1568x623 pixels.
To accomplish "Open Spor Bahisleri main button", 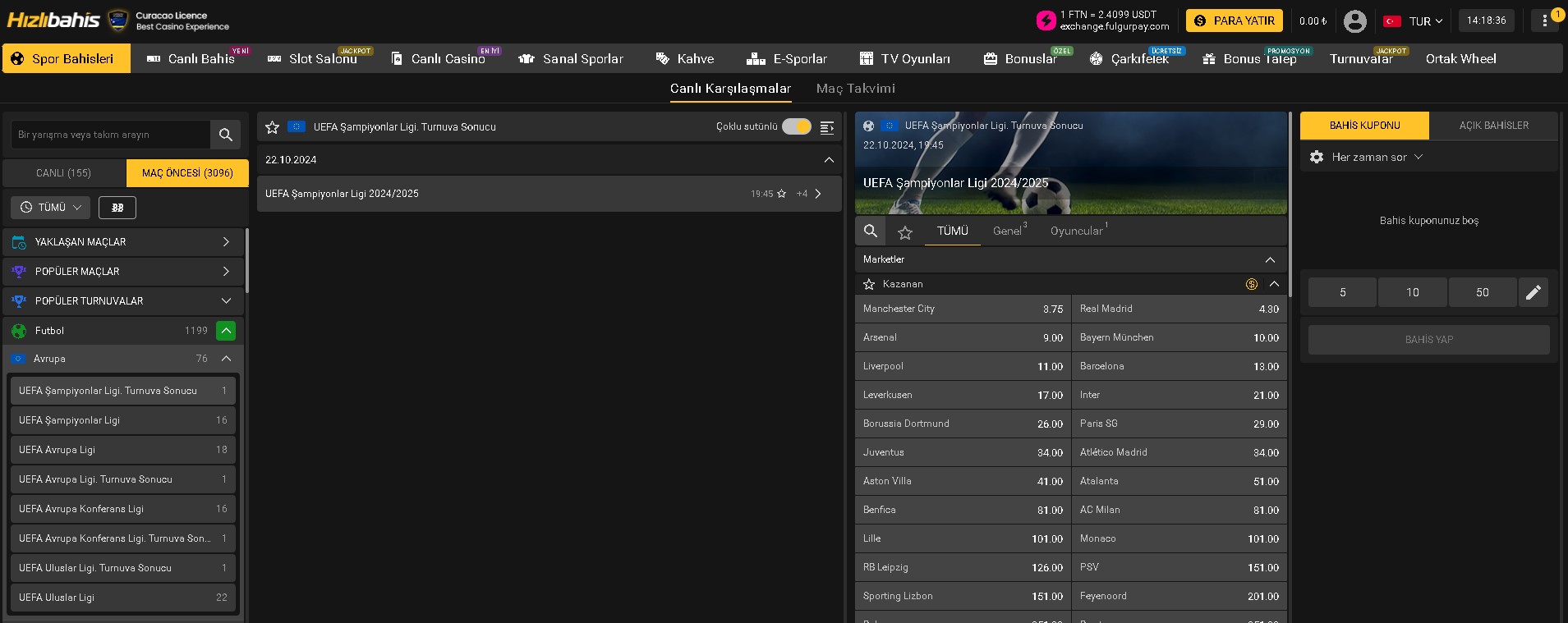I will coord(67,58).
